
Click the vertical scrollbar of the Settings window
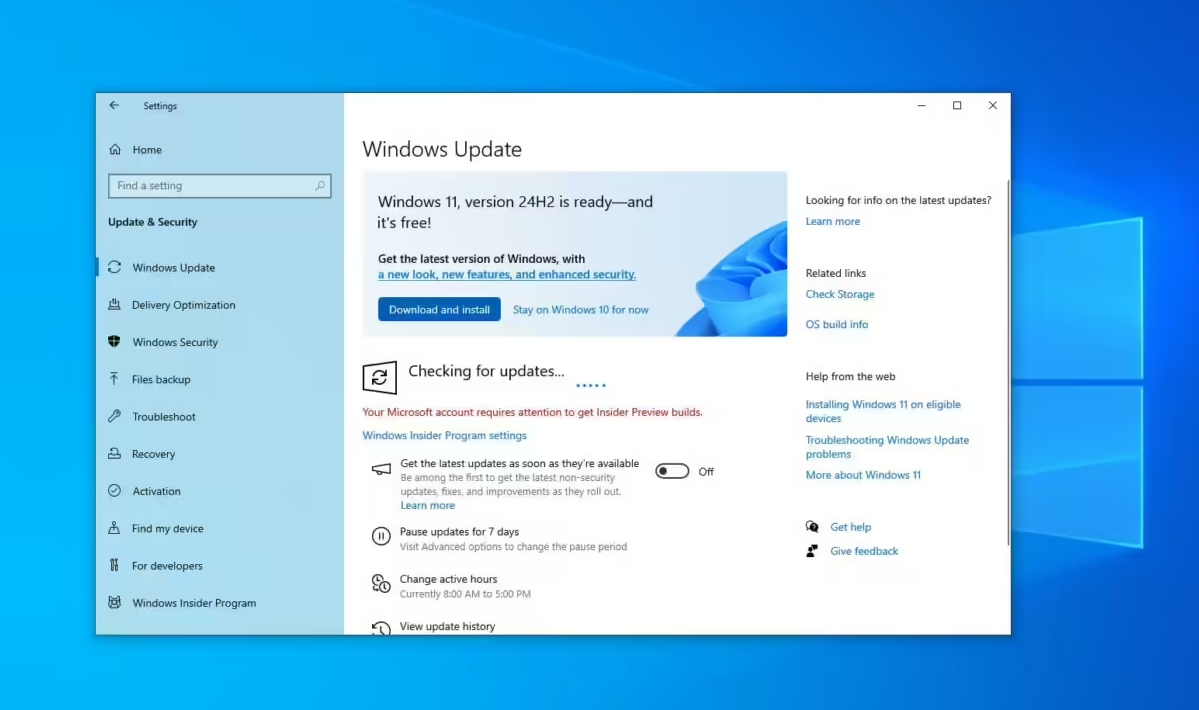[1008, 363]
